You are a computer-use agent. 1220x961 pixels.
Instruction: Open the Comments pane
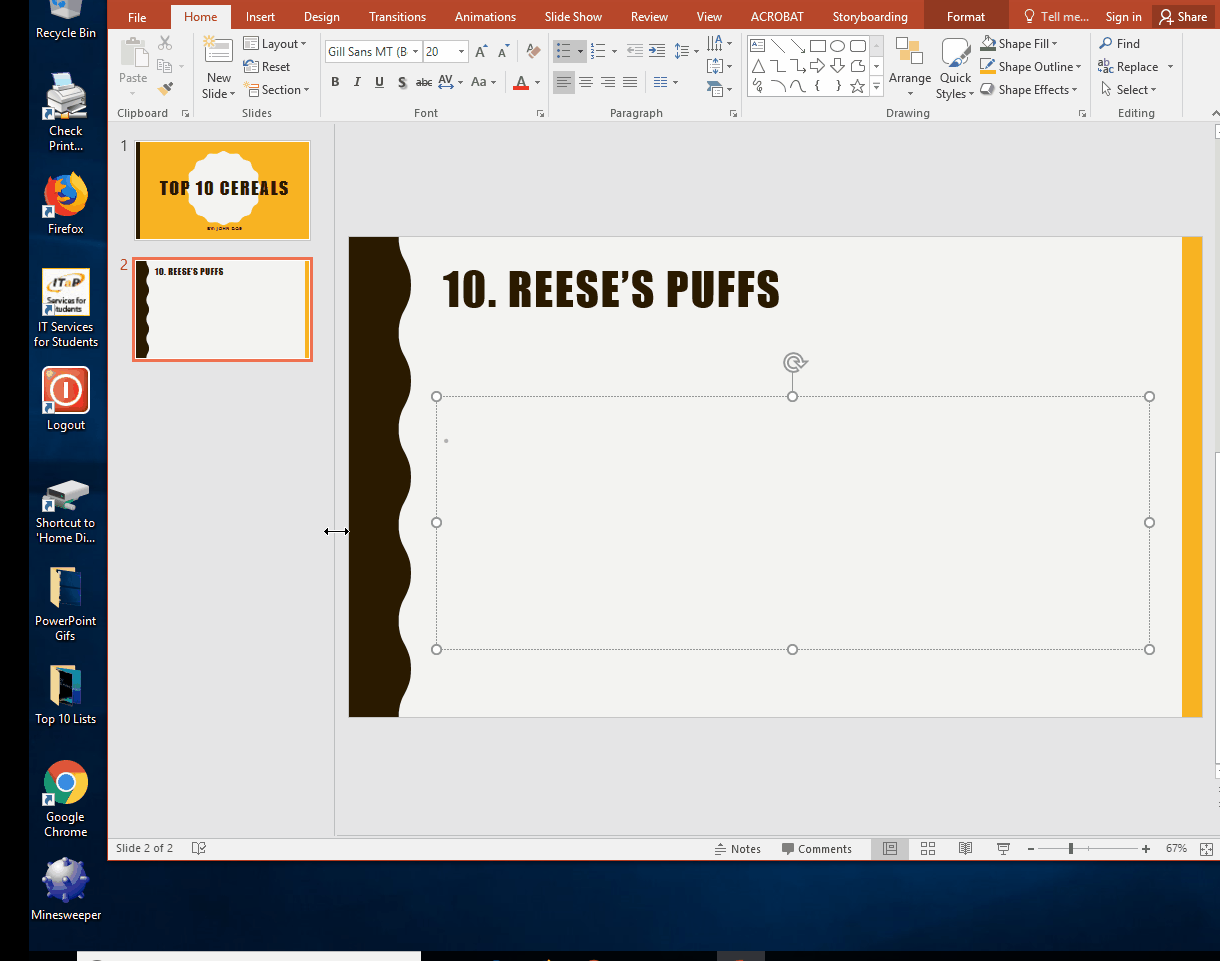point(817,849)
